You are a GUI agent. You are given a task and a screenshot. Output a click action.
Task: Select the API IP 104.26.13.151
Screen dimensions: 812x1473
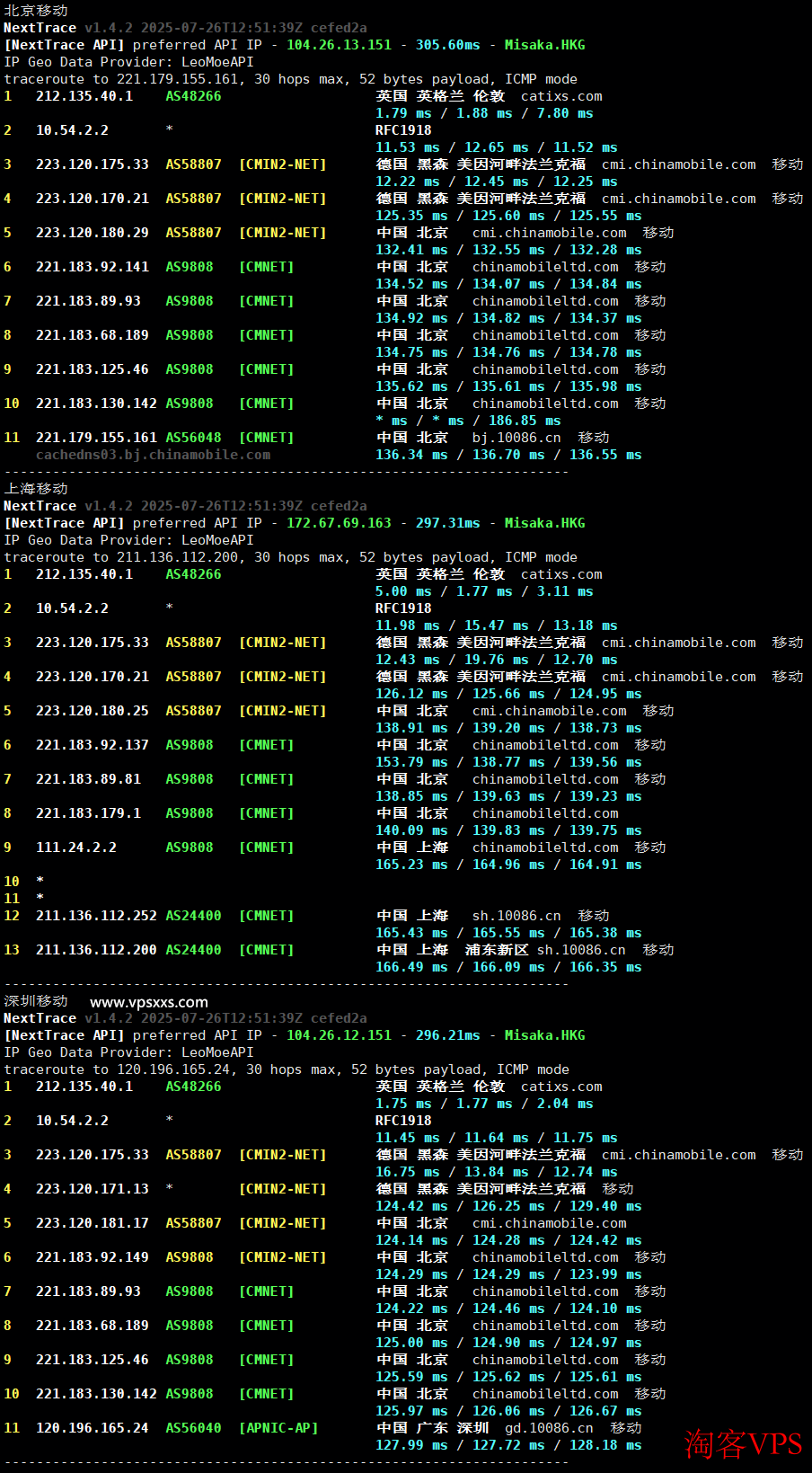pyautogui.click(x=339, y=45)
